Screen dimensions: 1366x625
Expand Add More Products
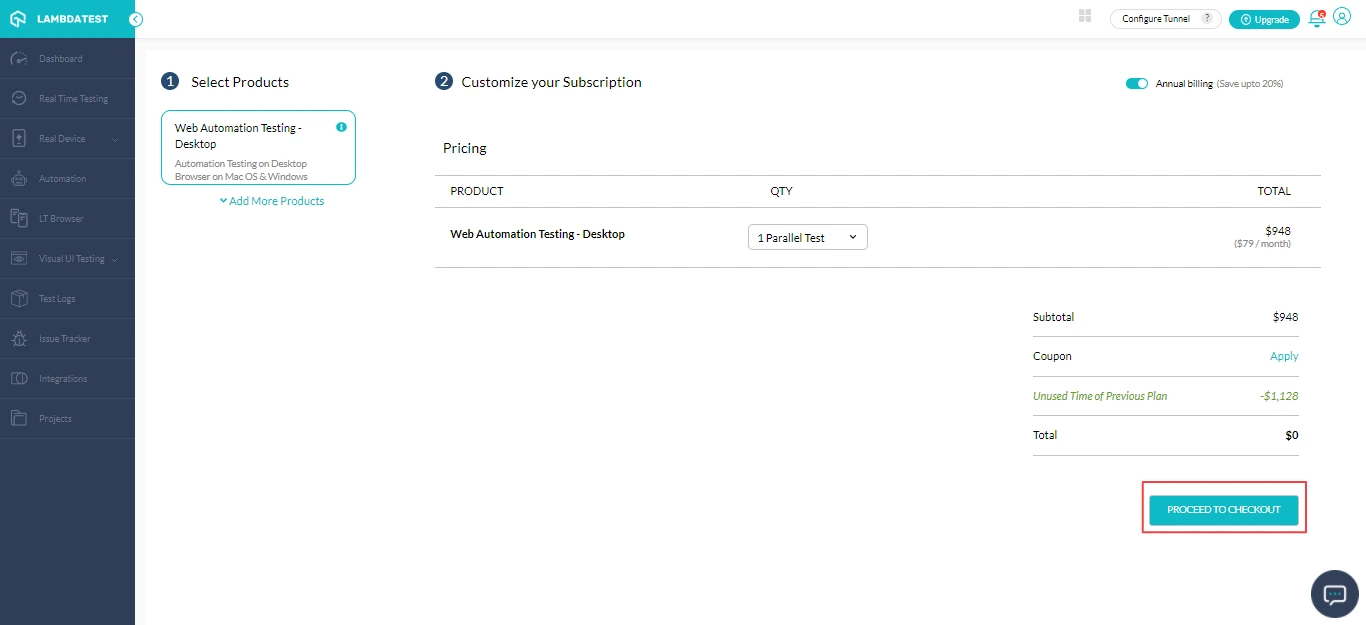point(271,201)
